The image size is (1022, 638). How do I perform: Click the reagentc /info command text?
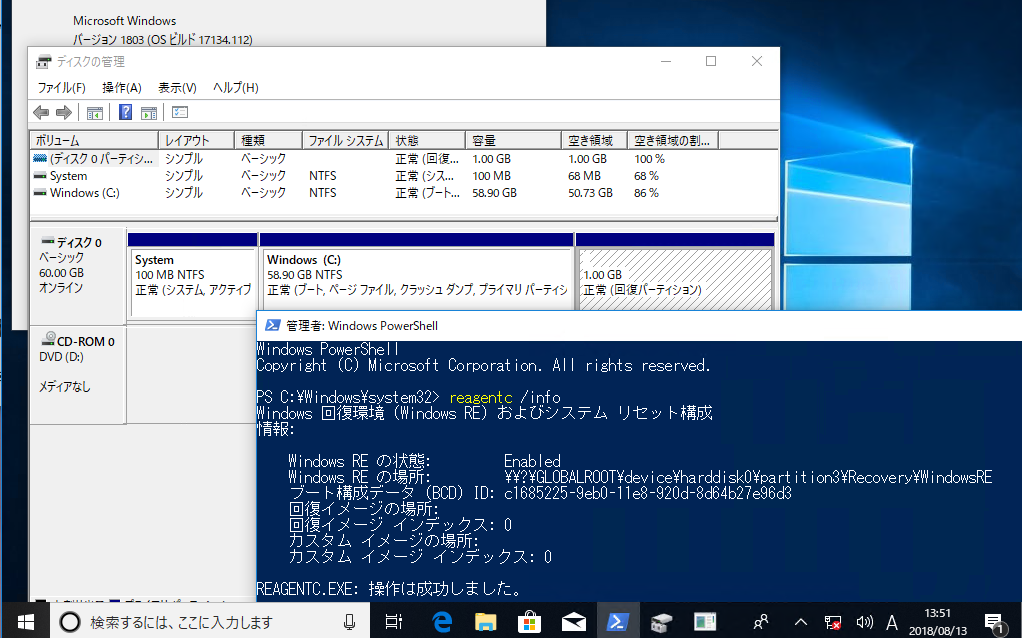pyautogui.click(x=505, y=398)
